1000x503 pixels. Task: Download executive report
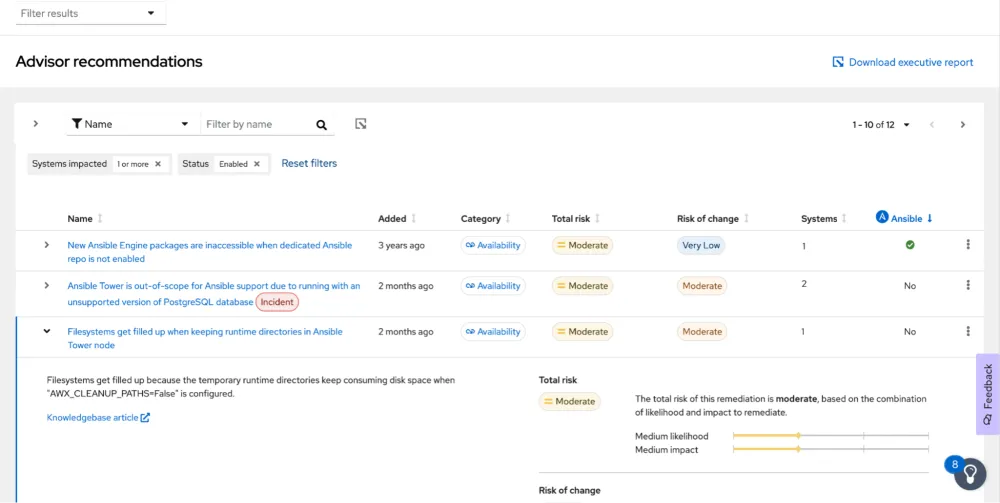(902, 62)
